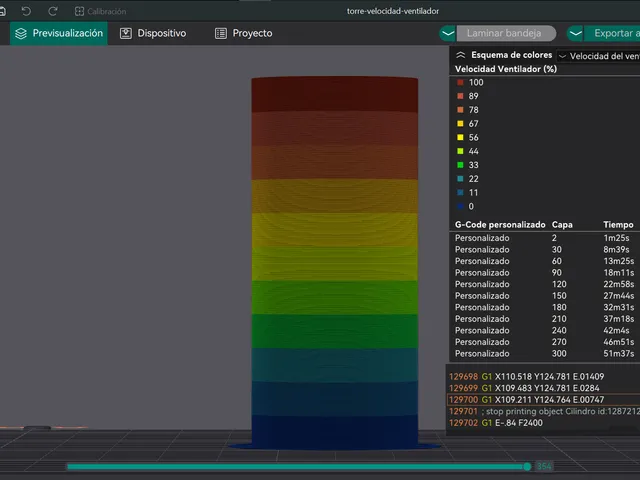
Task: Select Personalizado row at layer 300
Action: point(545,354)
